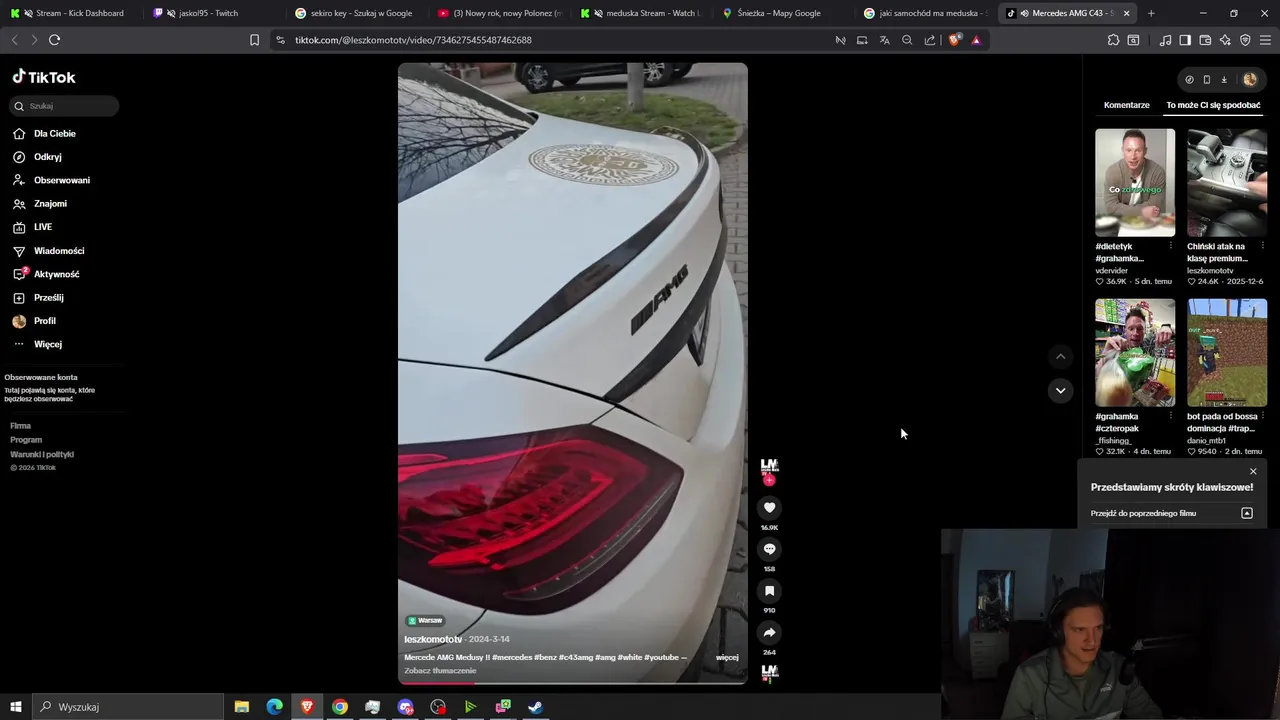Viewport: 1280px width, 720px height.
Task: Open the browser Extensions puzzle icon
Action: coord(1113,40)
